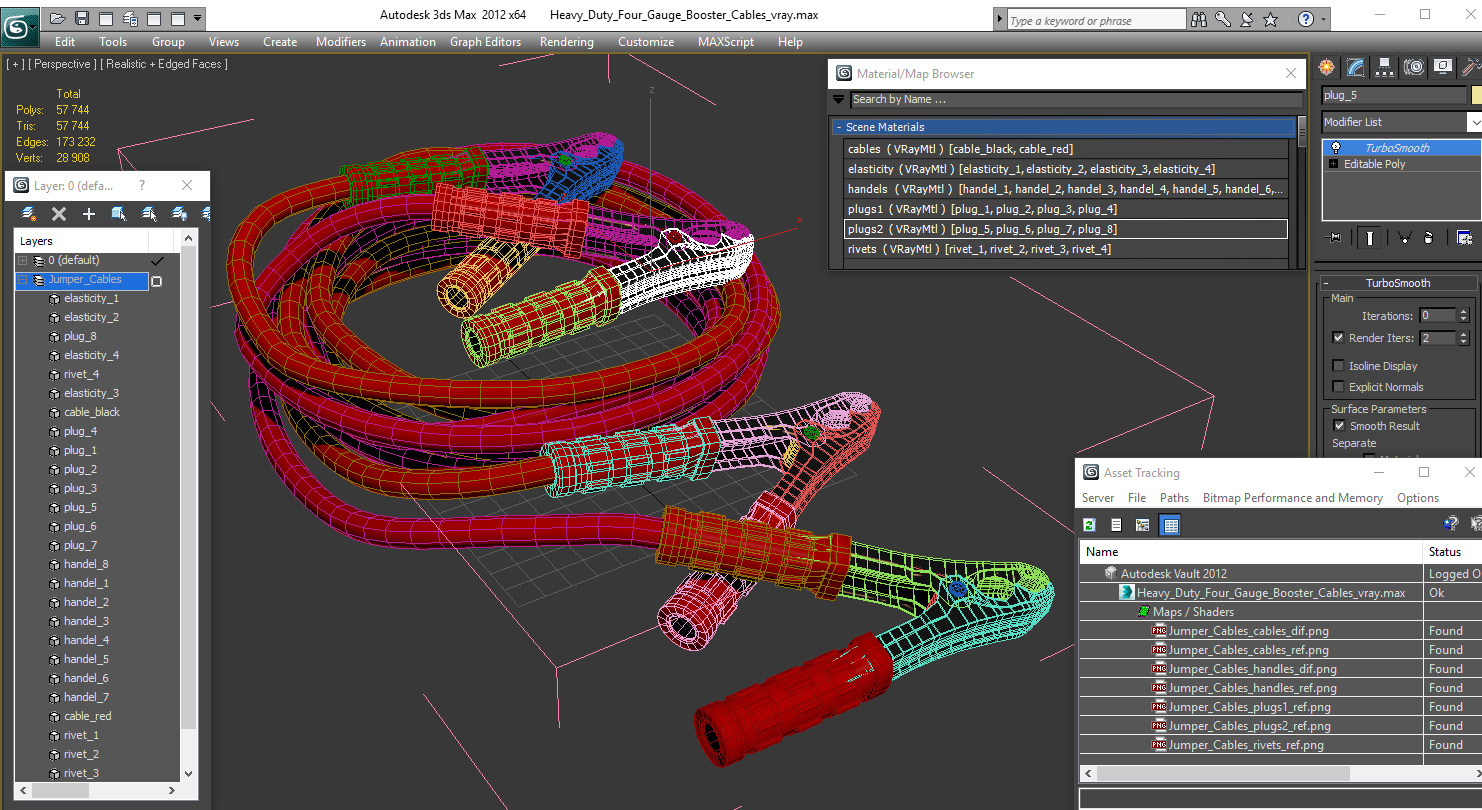This screenshot has height=810, width=1482.
Task: Expand the 0 (default) layer tree node
Action: (x=22, y=260)
